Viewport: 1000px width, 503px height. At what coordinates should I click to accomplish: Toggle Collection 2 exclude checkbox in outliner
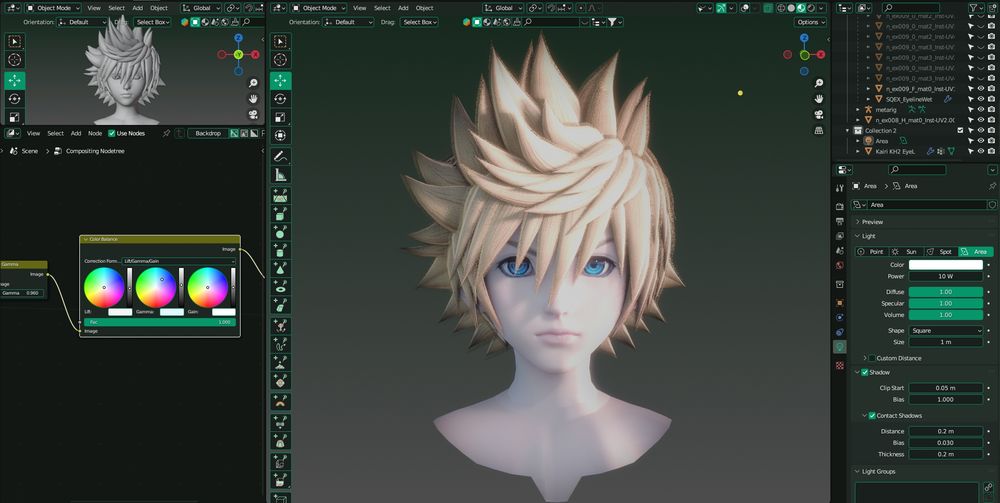(x=960, y=131)
